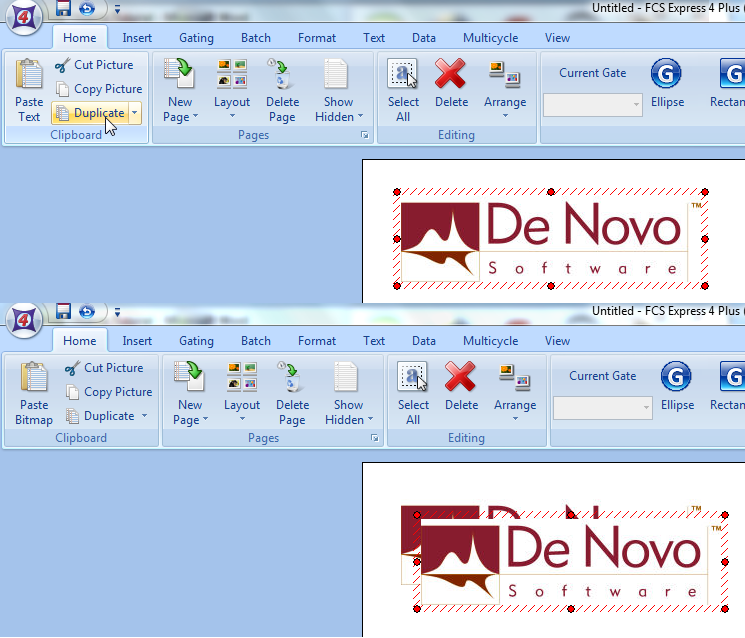Select Ellipse gate tool in lower ribbon

tap(677, 386)
